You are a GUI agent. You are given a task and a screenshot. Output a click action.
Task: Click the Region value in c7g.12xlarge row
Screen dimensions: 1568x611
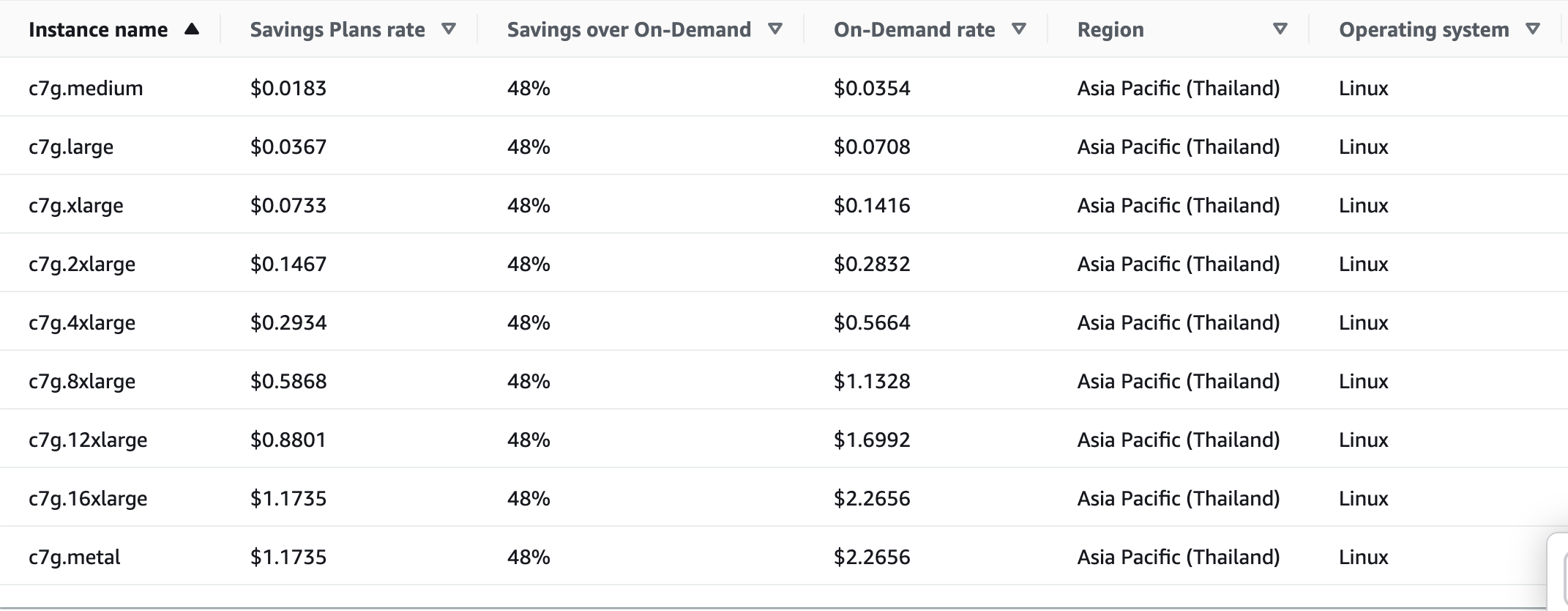click(x=1179, y=440)
